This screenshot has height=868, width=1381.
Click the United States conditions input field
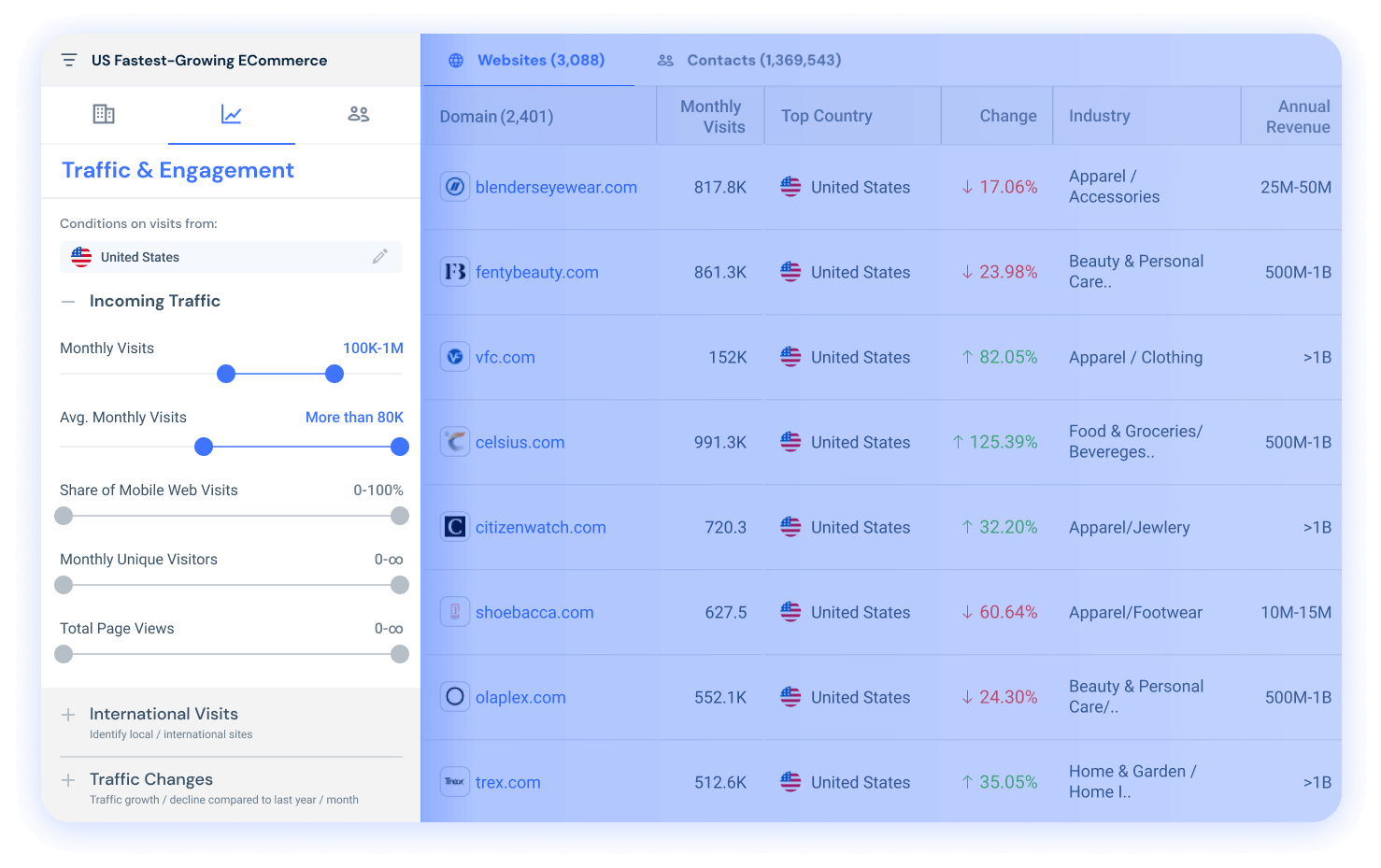(231, 257)
